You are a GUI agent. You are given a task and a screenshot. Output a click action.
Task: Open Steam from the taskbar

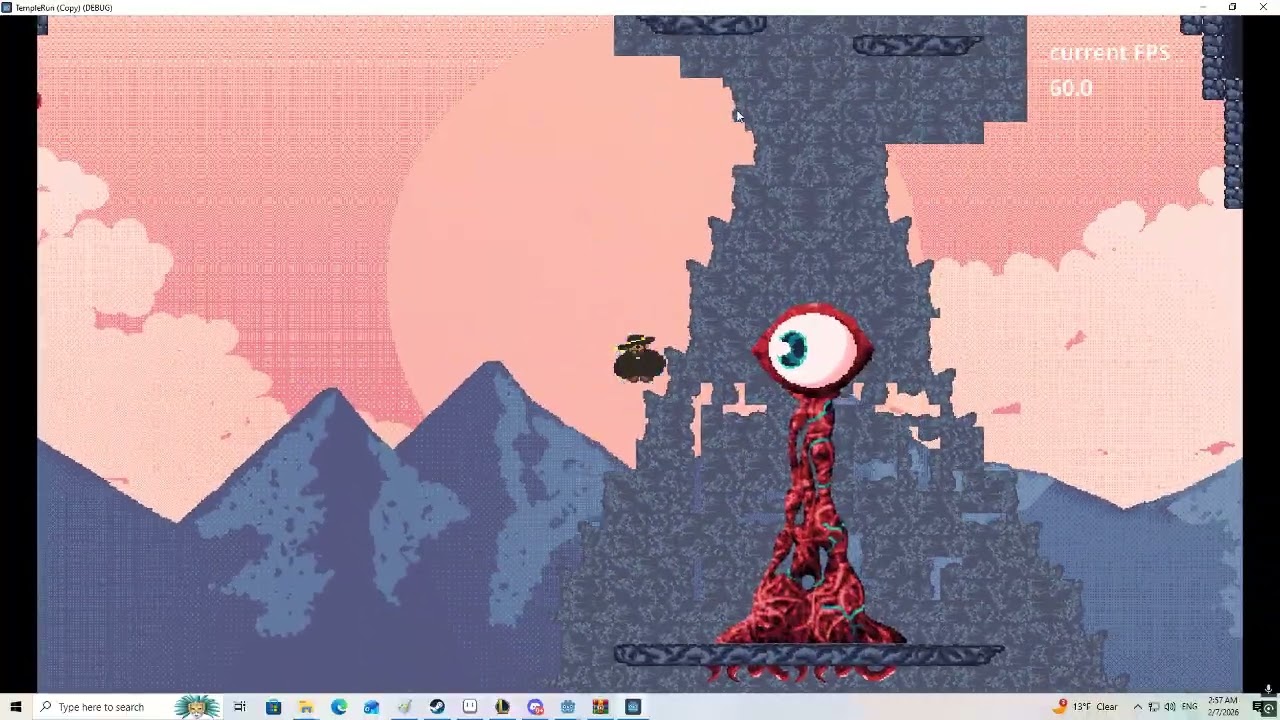[437, 707]
